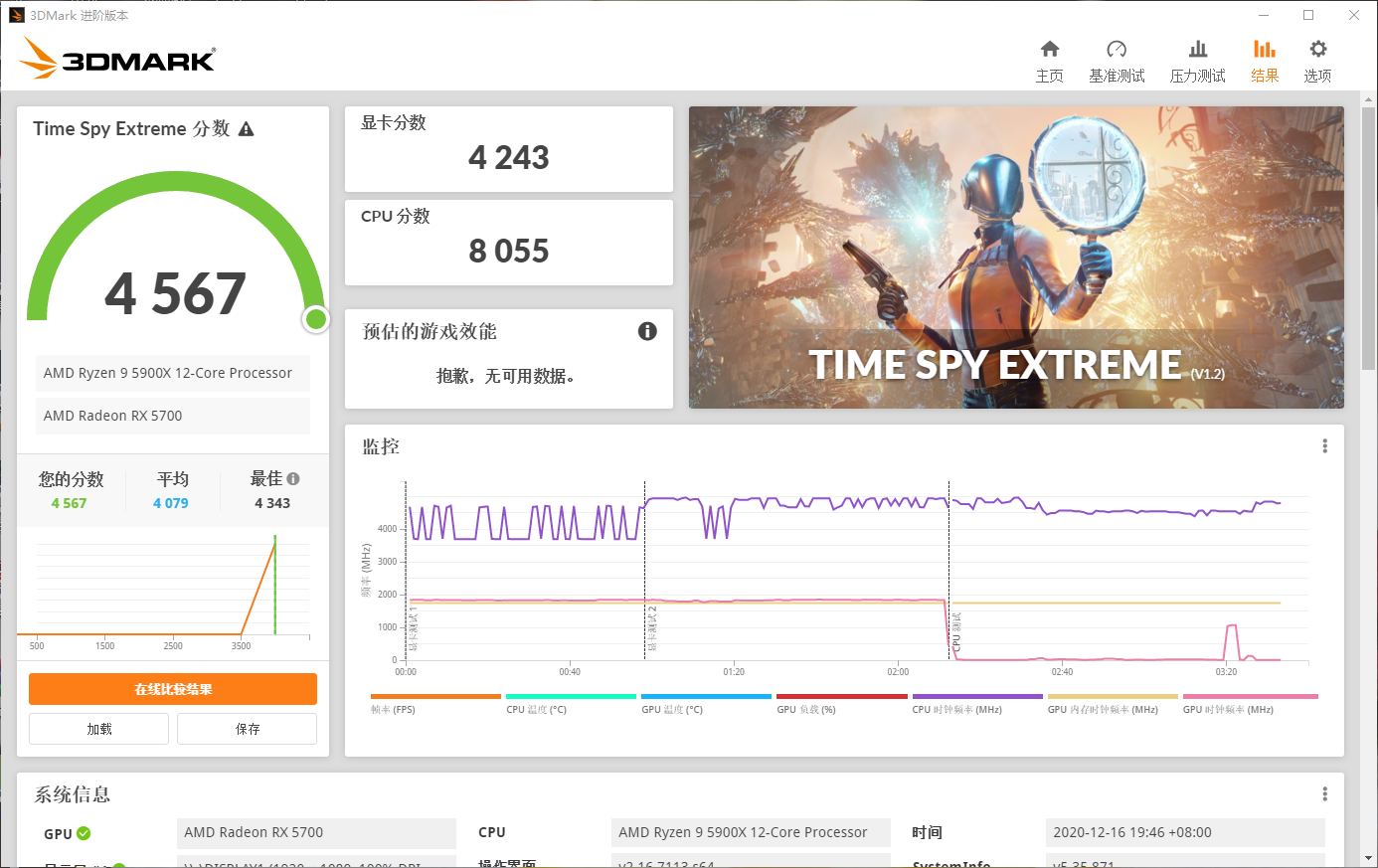Viewport: 1378px width, 868px height.
Task: Toggle the GPU 时钟频率 legend color
Action: (1250, 697)
